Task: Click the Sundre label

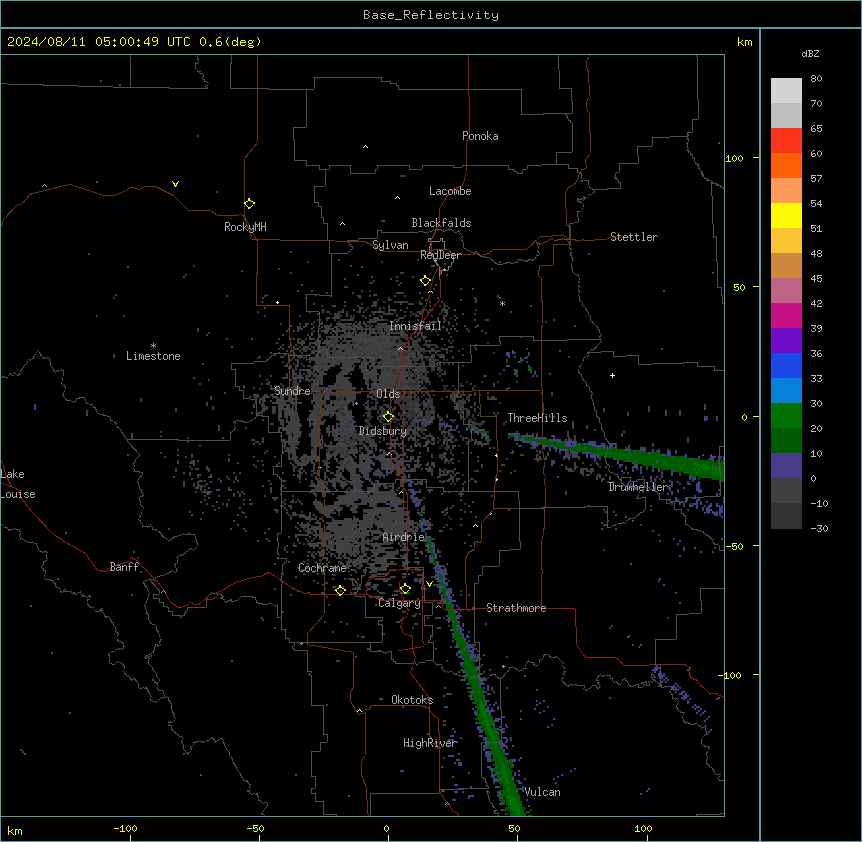Action: tap(292, 391)
